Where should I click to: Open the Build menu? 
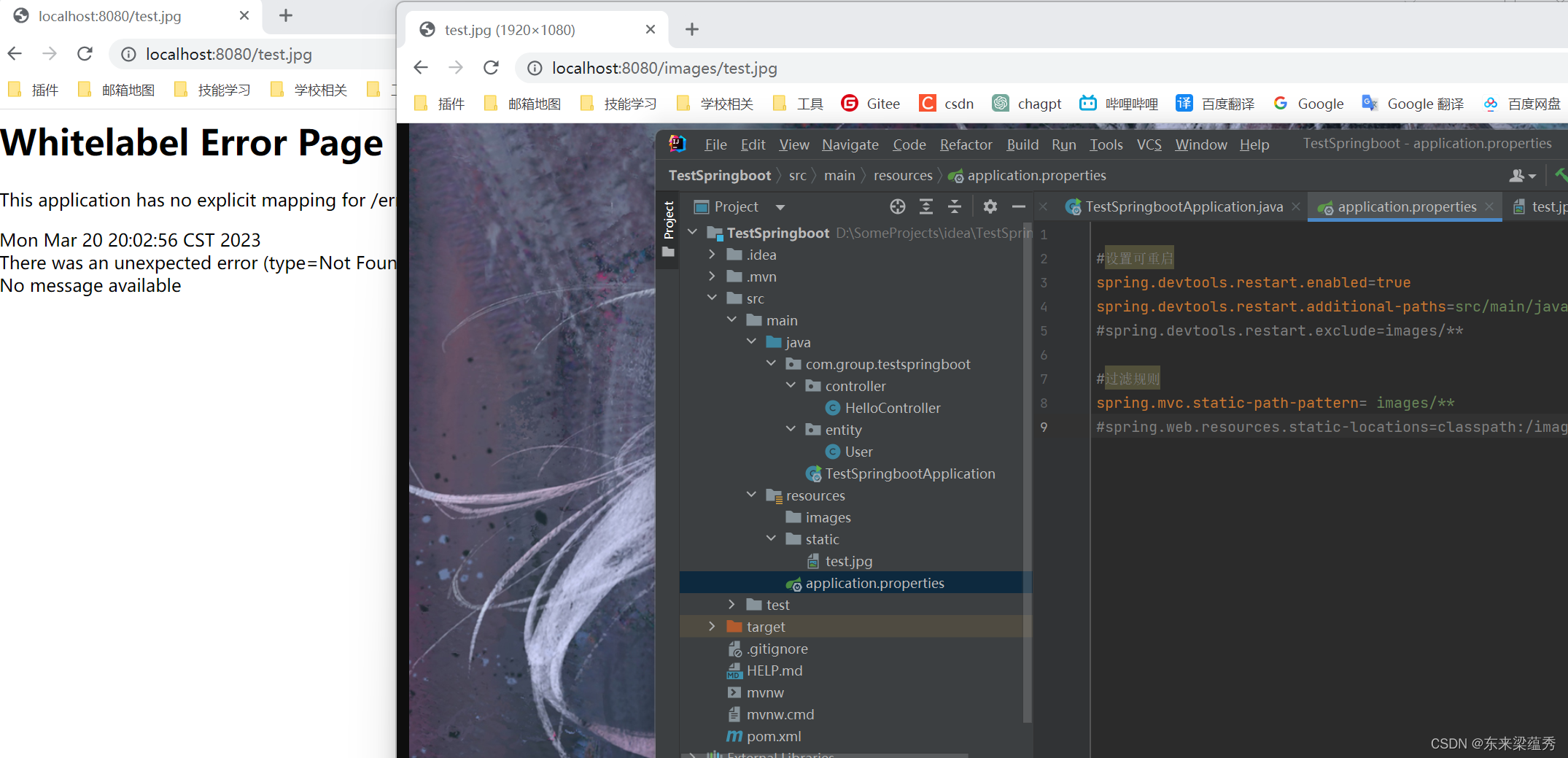pyautogui.click(x=1022, y=144)
